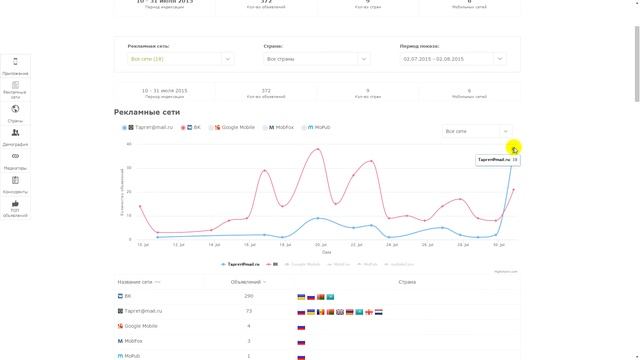This screenshot has width=640, height=360.
Task: Click the Kazakhstan flag in the ВК row
Action: click(x=330, y=297)
